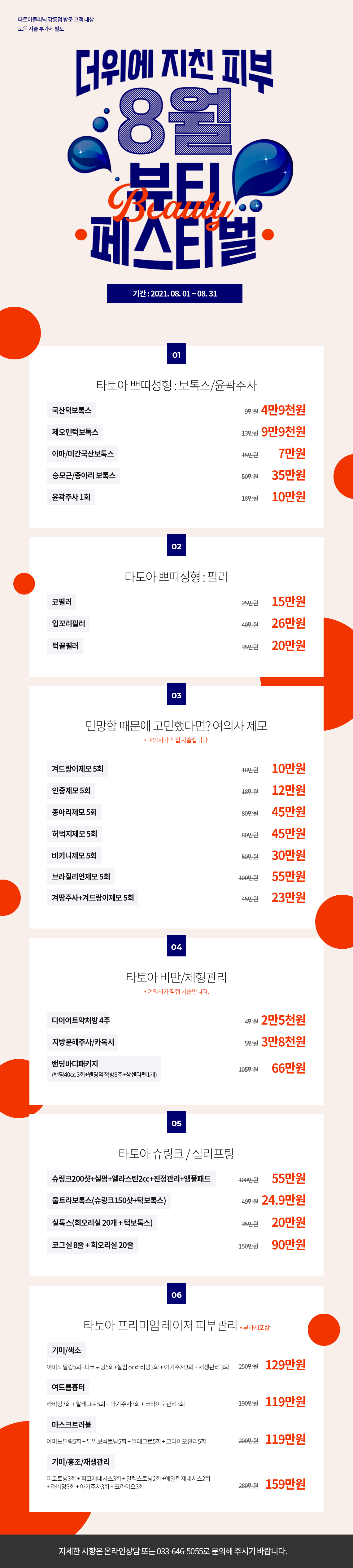
Task: Click the 03 section number badge
Action: (176, 695)
